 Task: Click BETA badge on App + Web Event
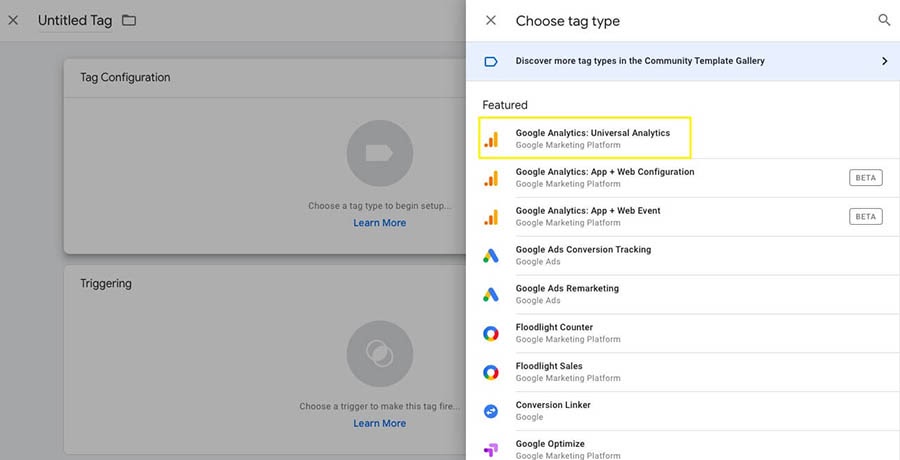pyautogui.click(x=866, y=217)
